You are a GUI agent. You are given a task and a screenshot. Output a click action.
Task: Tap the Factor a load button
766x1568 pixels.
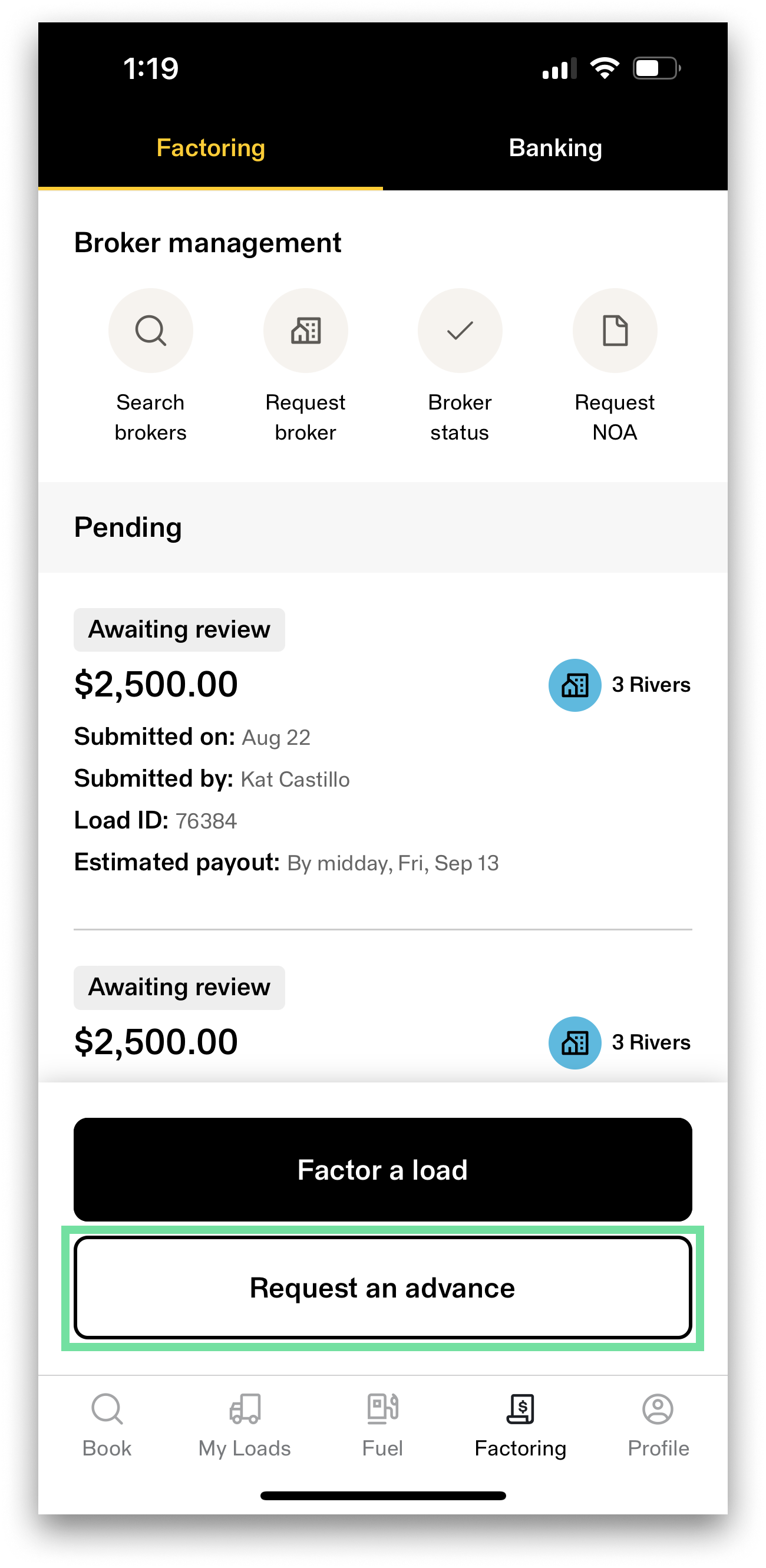click(383, 1169)
